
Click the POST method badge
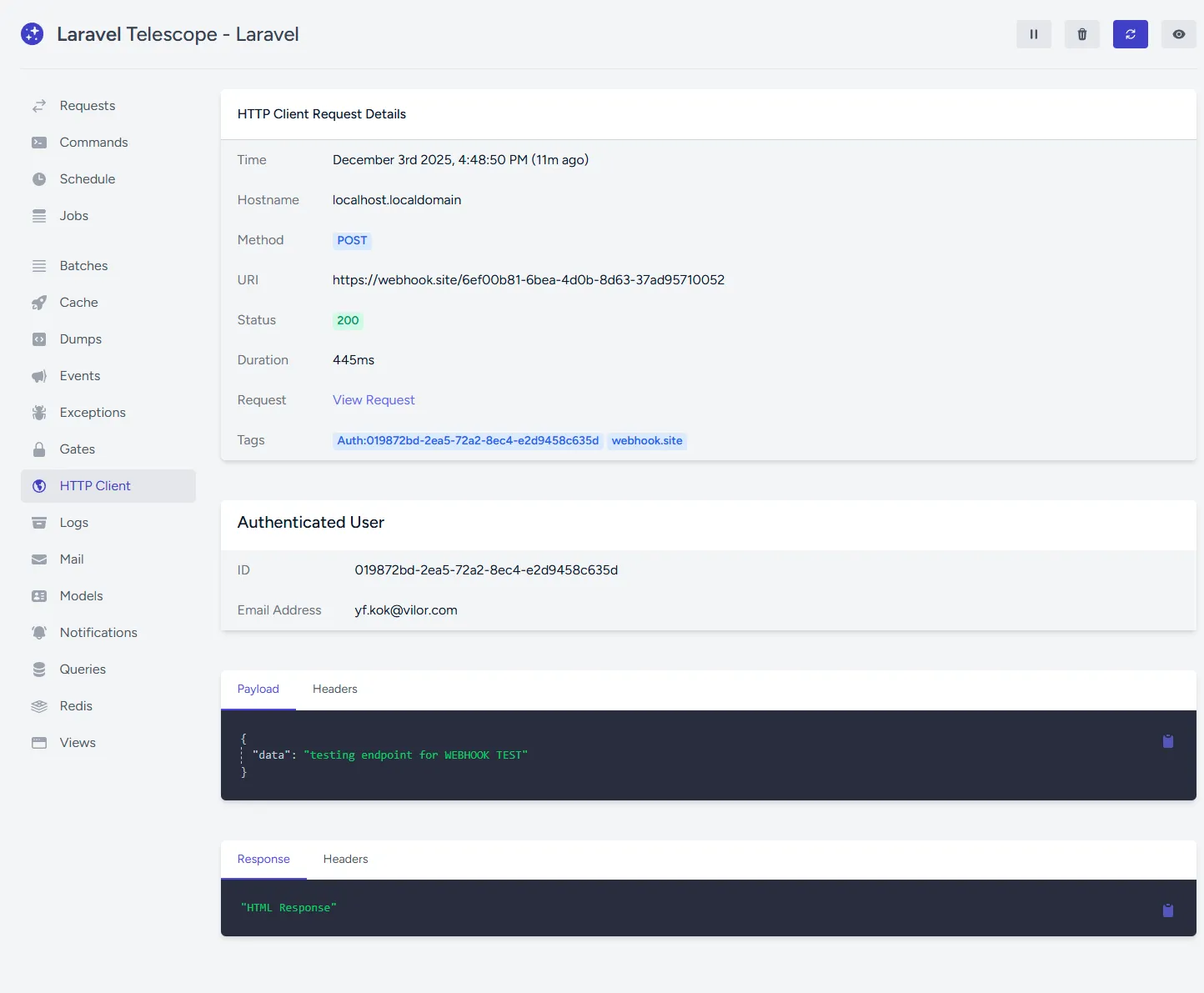click(352, 240)
